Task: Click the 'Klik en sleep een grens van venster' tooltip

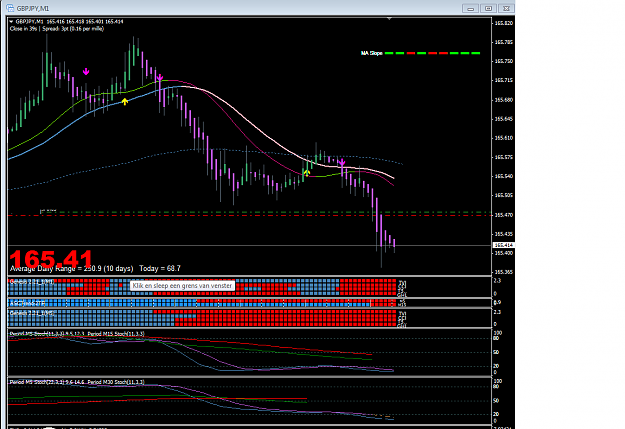Action: pos(182,286)
